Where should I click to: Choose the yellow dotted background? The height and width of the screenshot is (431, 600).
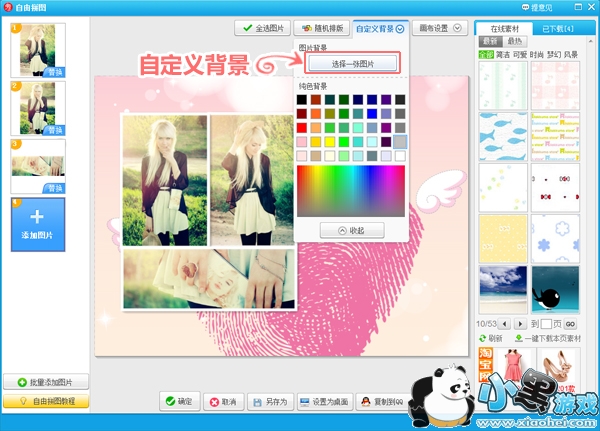pyautogui.click(x=503, y=238)
